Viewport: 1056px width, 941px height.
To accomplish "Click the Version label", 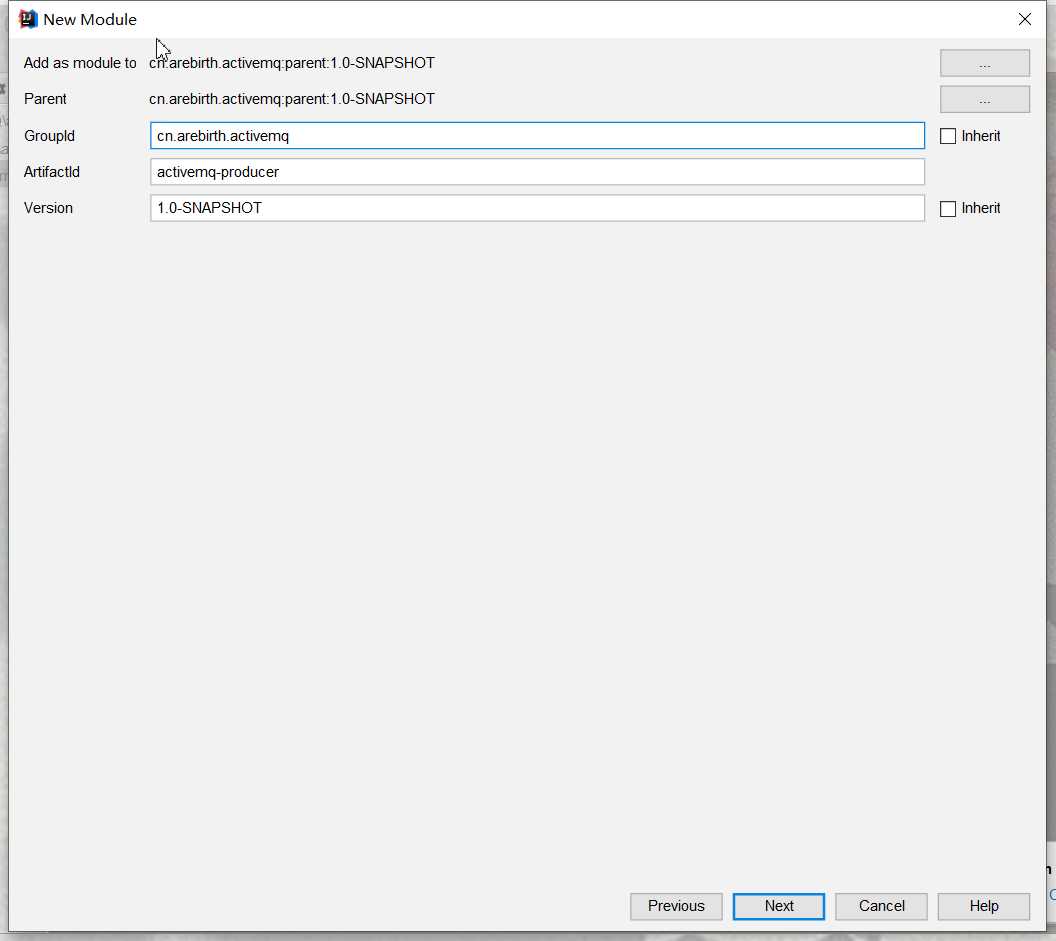I will pos(48,208).
